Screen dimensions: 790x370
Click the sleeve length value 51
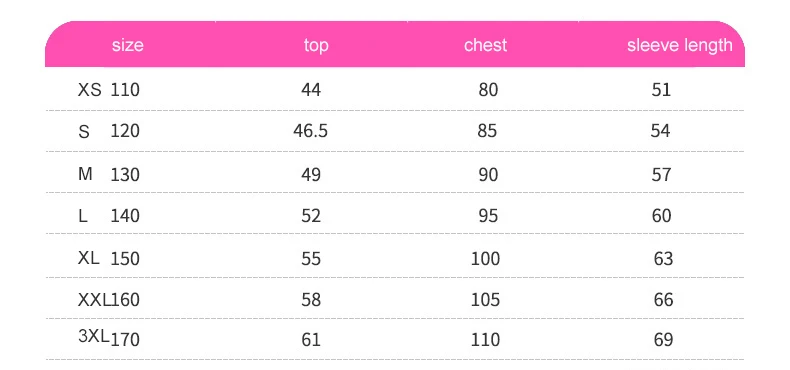click(661, 90)
